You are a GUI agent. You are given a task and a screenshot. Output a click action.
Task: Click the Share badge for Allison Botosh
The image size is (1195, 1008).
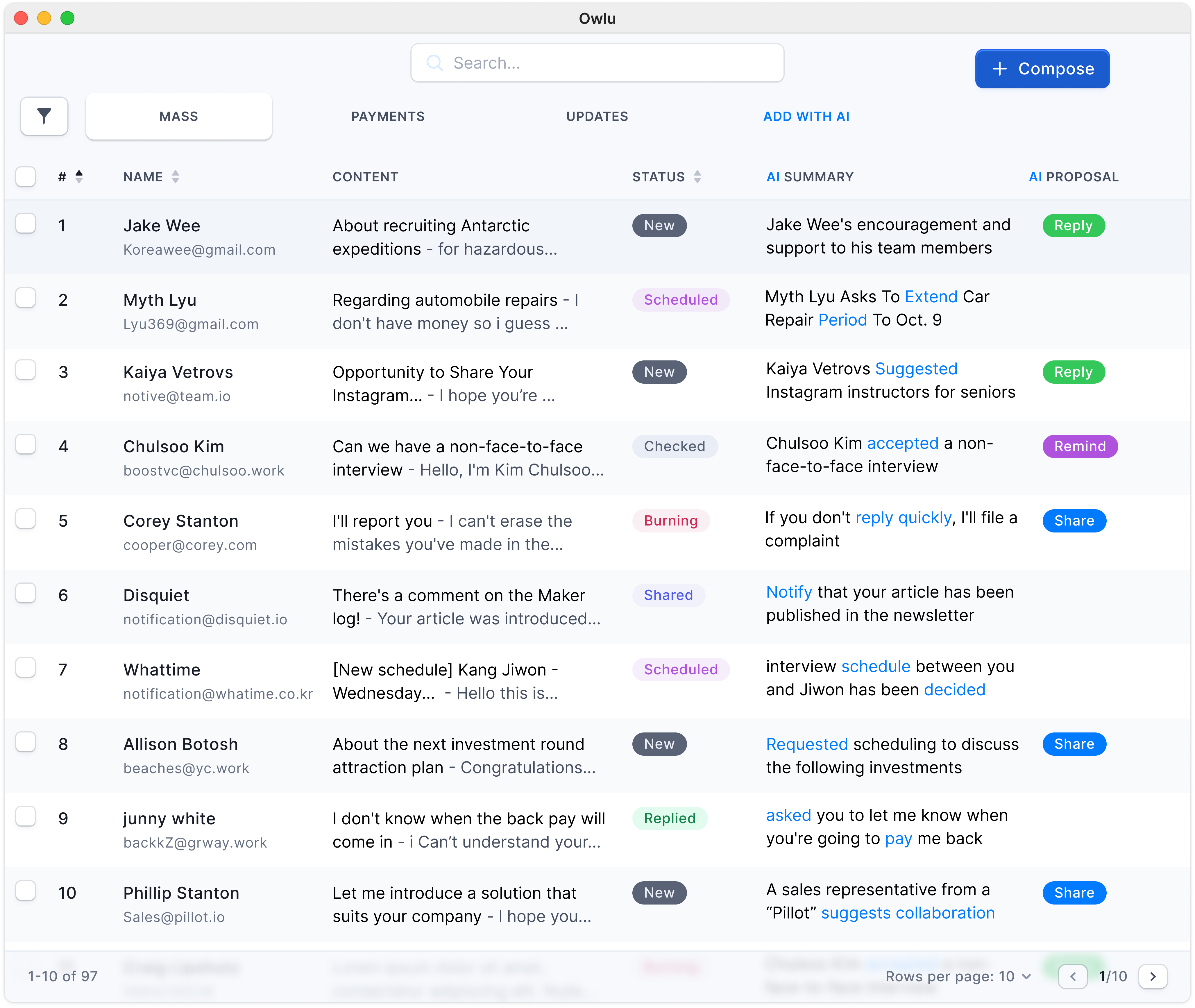click(x=1073, y=744)
